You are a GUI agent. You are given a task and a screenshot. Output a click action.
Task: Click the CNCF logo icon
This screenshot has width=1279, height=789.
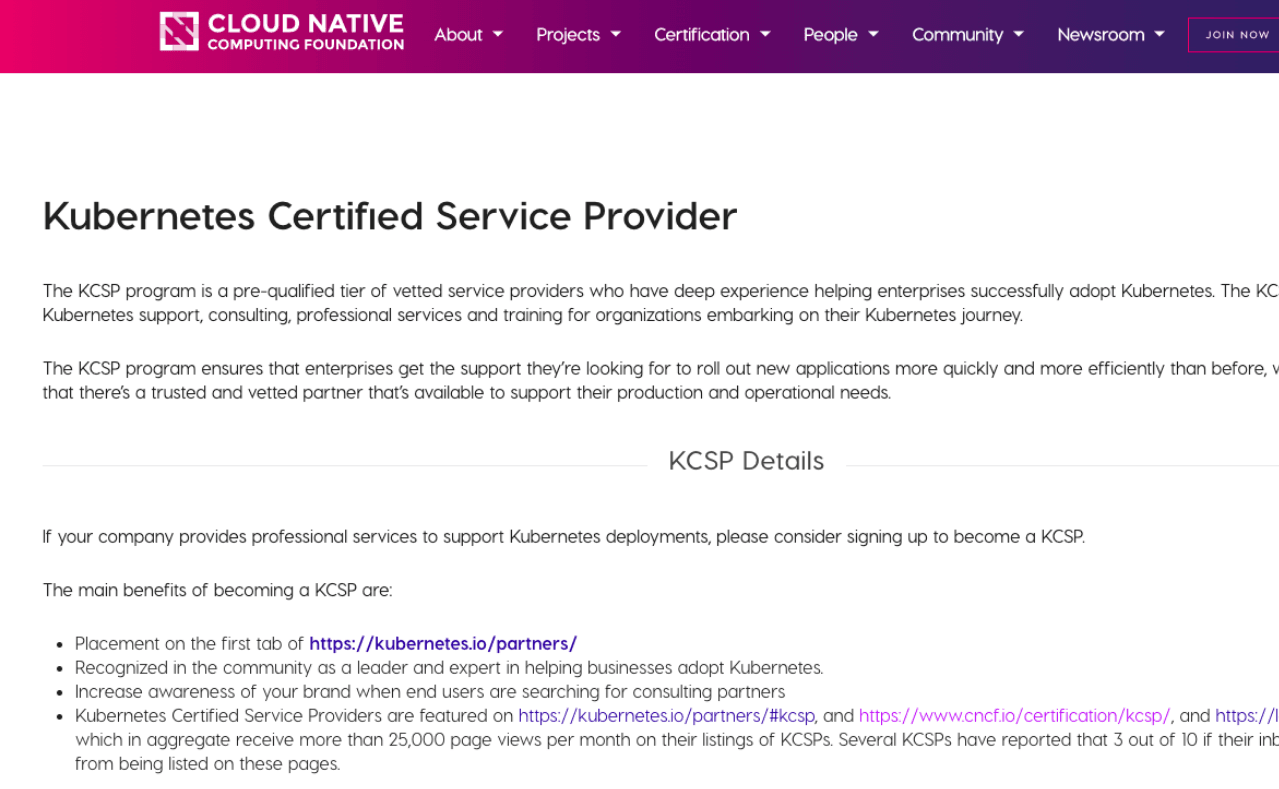point(179,31)
